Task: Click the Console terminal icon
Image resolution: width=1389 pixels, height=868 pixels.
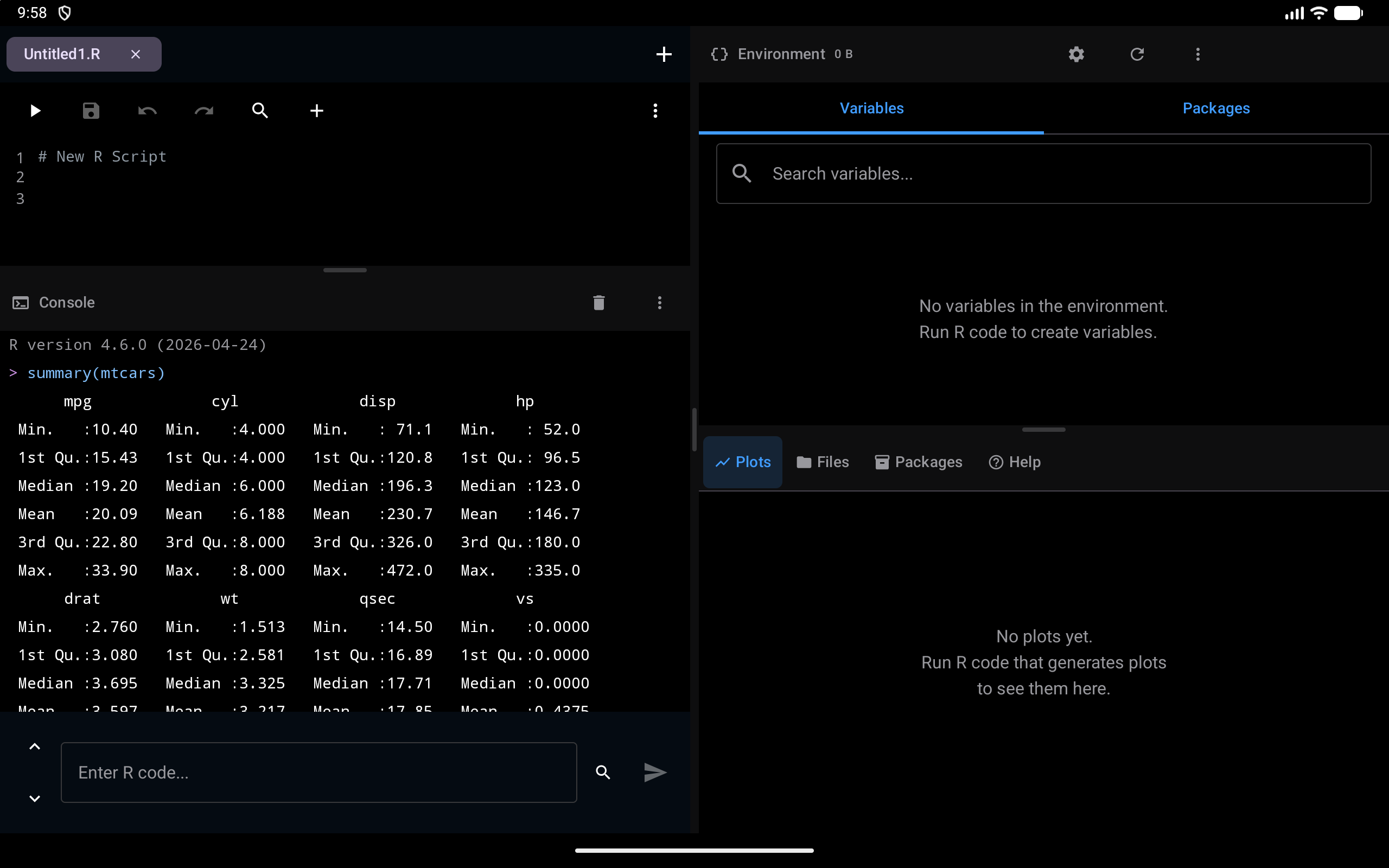Action: click(21, 303)
